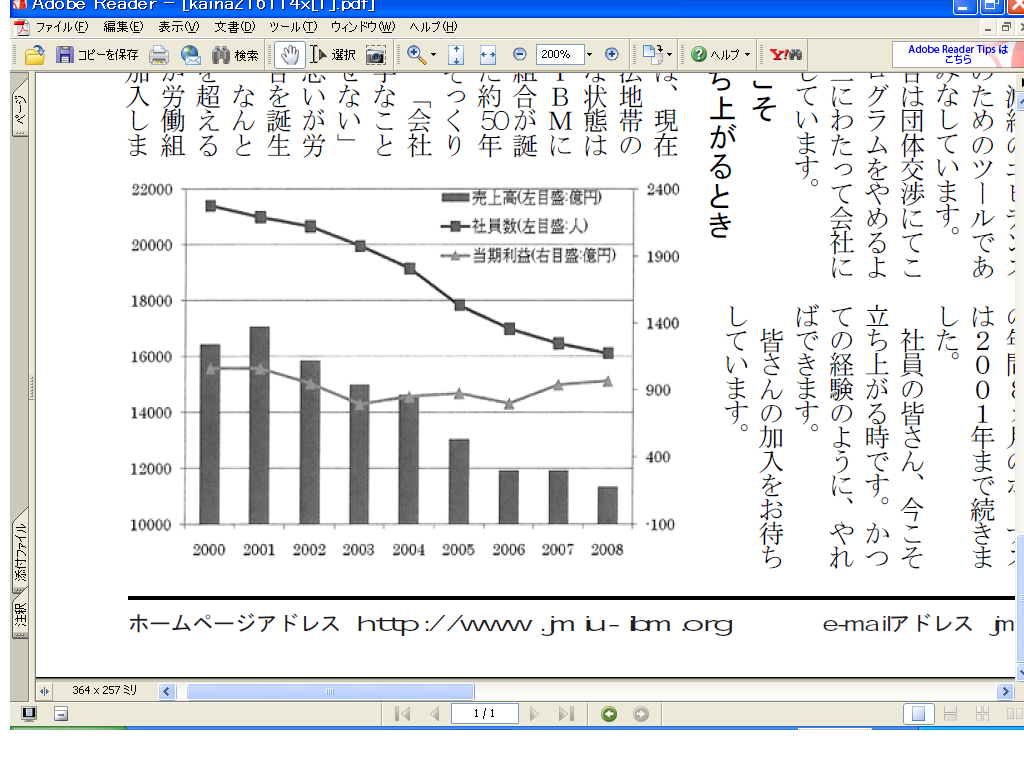Image resolution: width=1024 pixels, height=768 pixels.
Task: Click the Email globe icon
Action: (190, 55)
